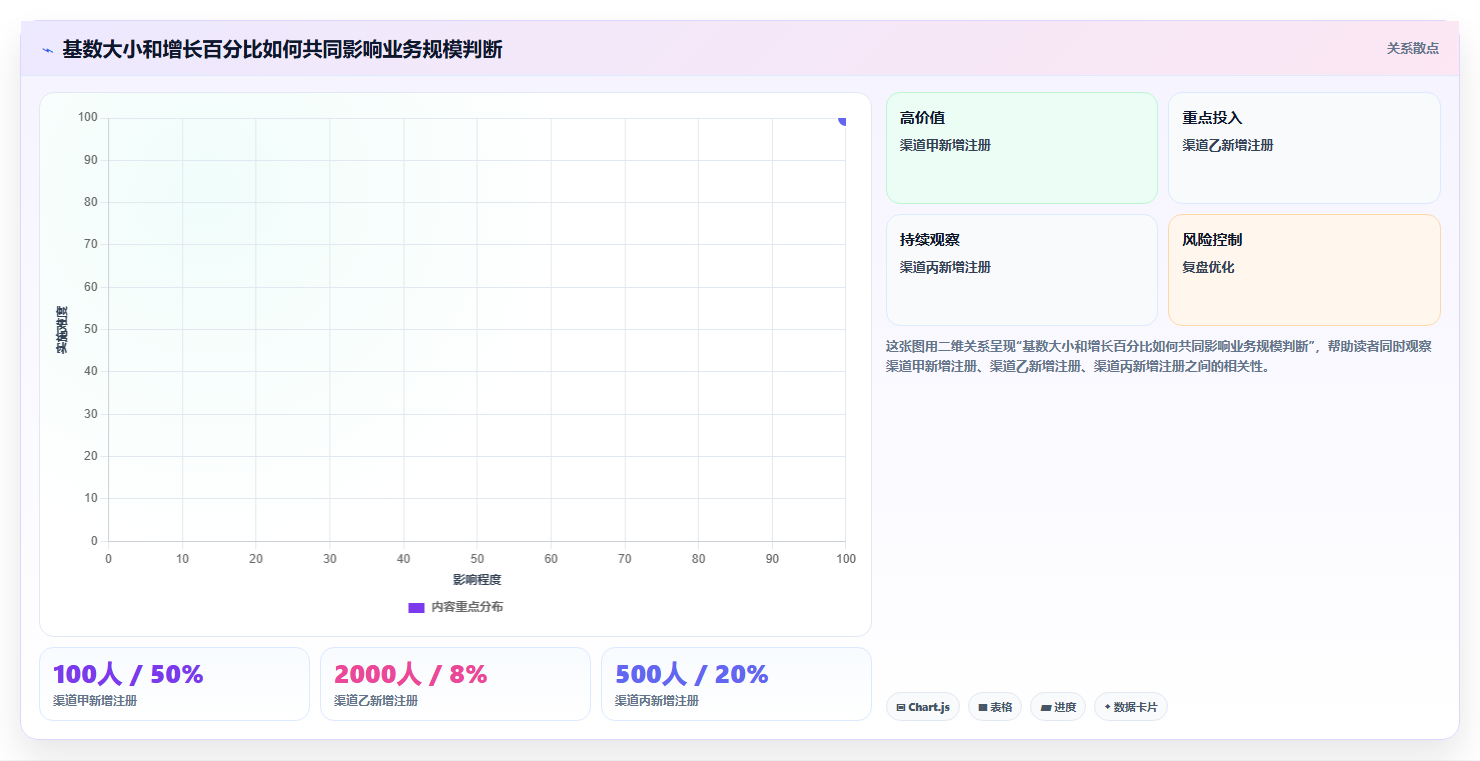Click the Chart.js tag chip
This screenshot has width=1480, height=761.
point(922,707)
